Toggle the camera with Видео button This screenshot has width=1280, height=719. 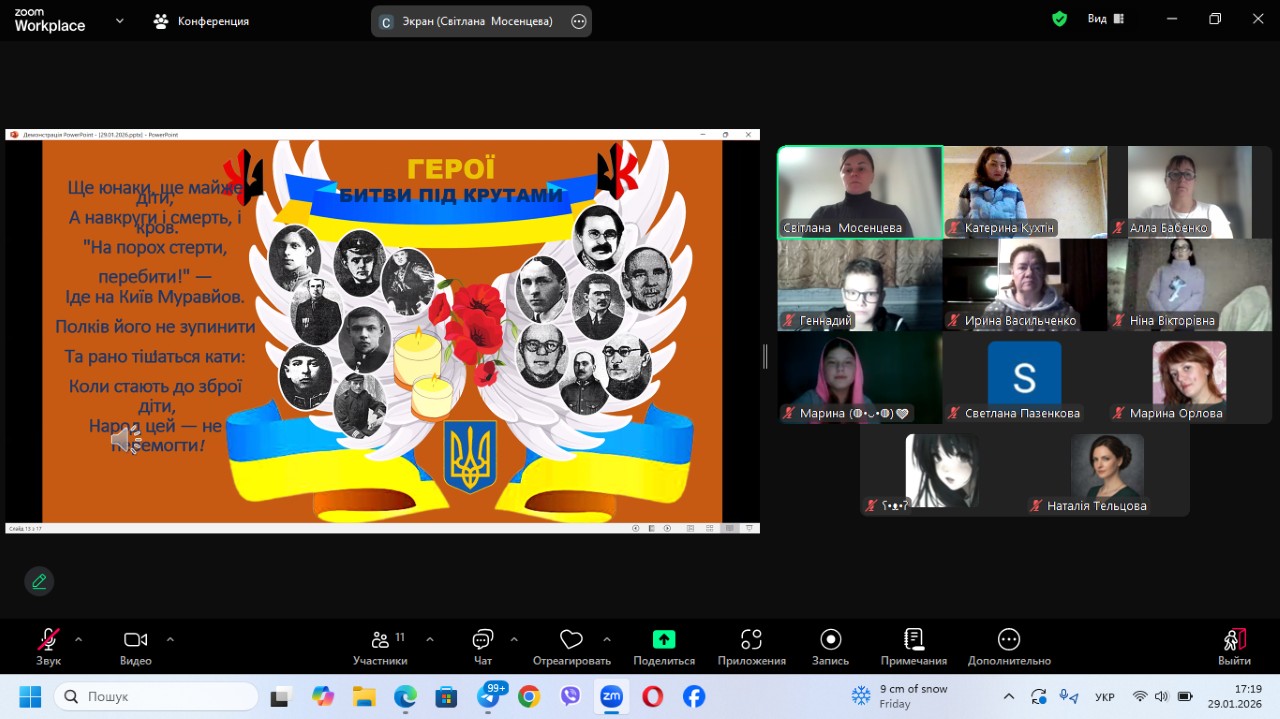point(135,647)
